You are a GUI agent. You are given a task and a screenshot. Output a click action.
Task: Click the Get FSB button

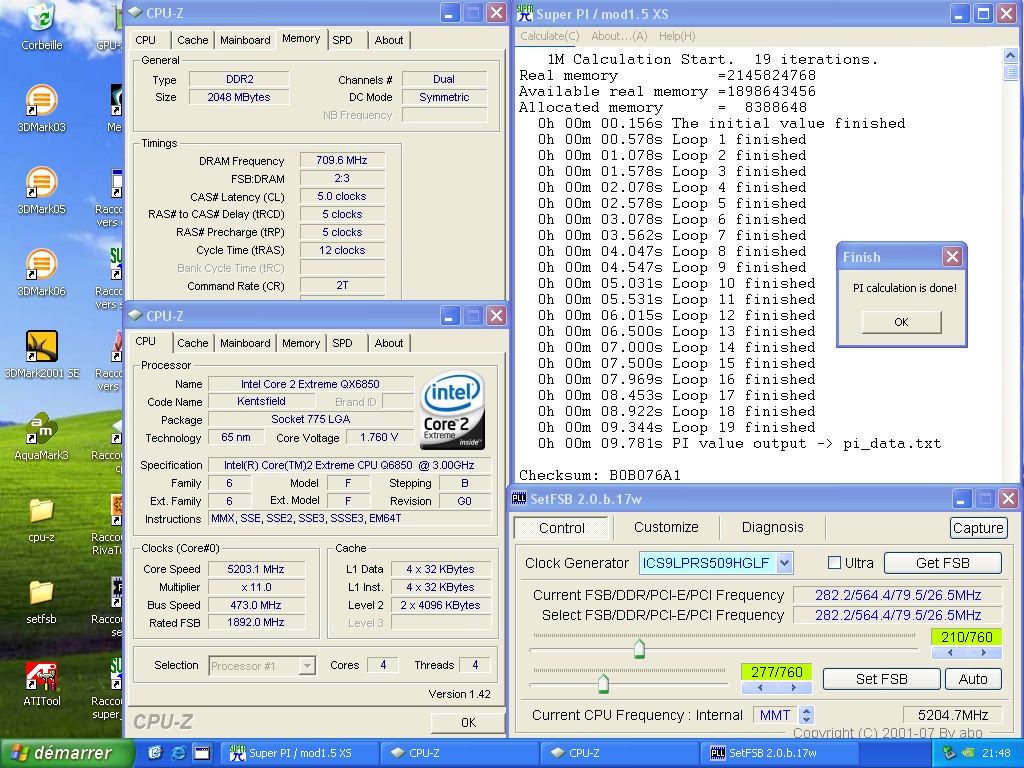942,563
